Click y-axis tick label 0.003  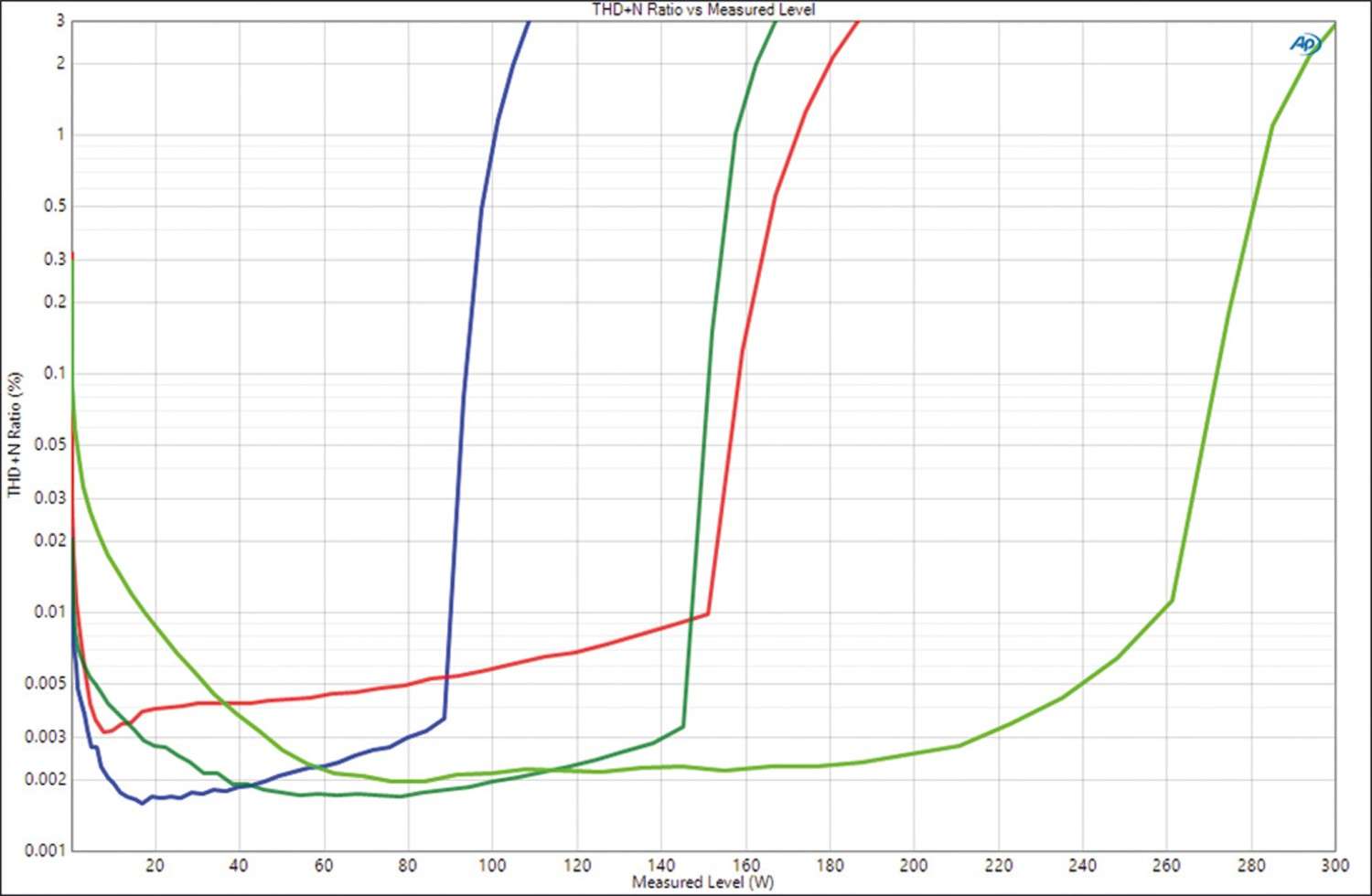click(45, 737)
